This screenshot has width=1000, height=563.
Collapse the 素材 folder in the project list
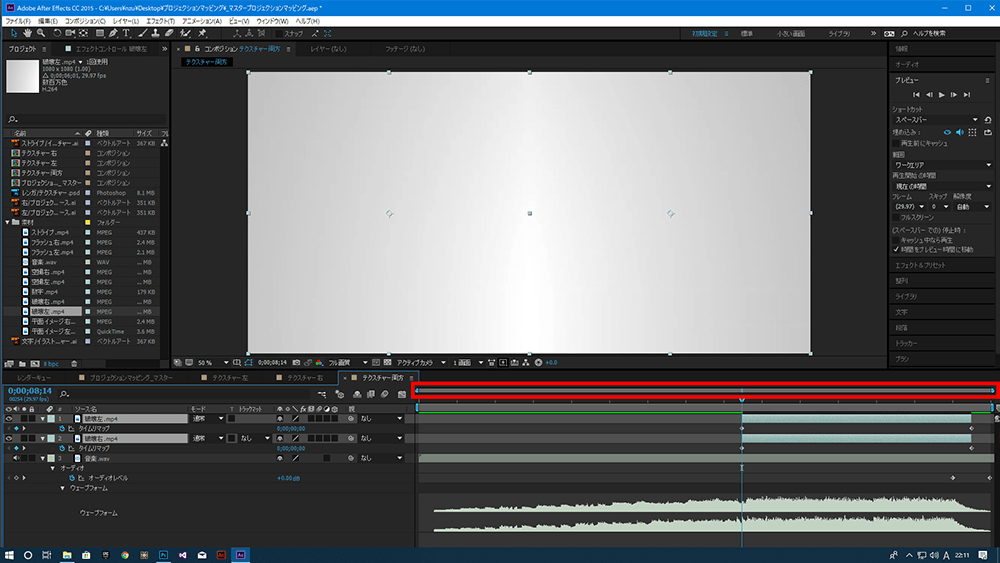[9, 222]
